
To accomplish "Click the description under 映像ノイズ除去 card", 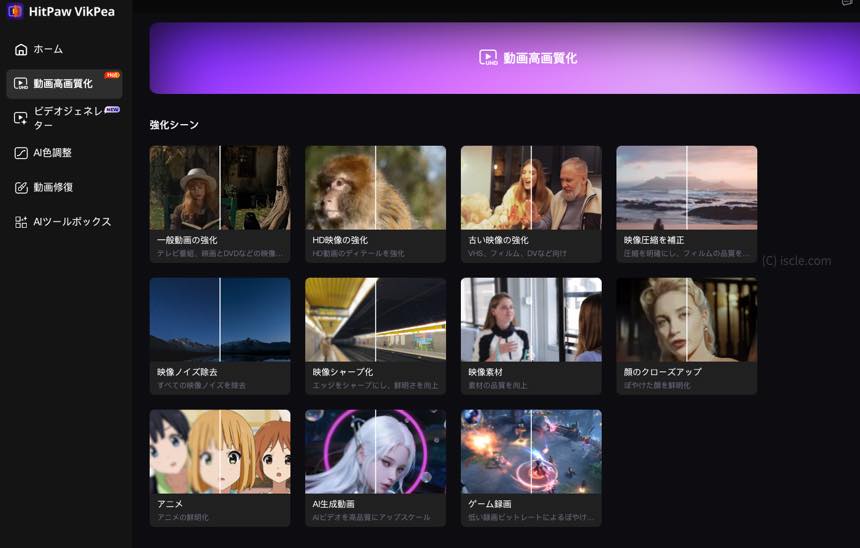I will click(201, 386).
